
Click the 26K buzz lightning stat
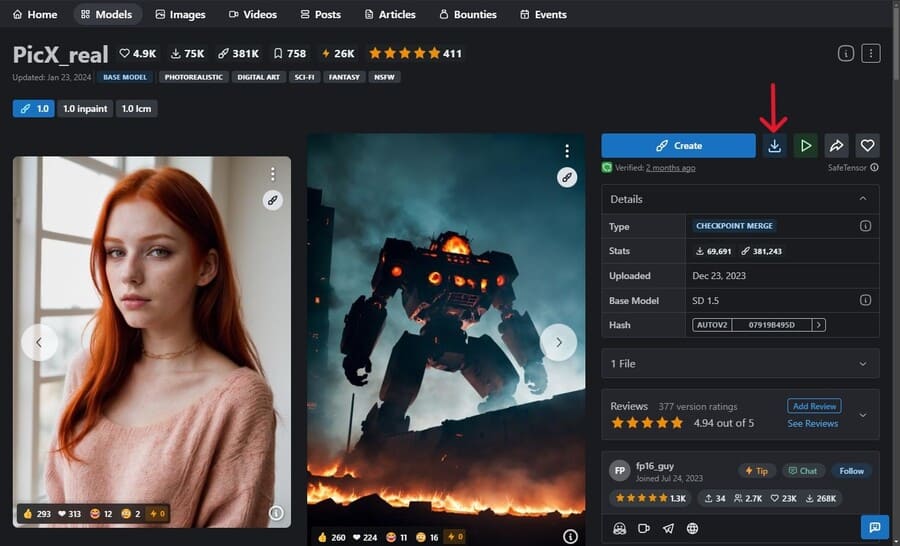[x=338, y=53]
